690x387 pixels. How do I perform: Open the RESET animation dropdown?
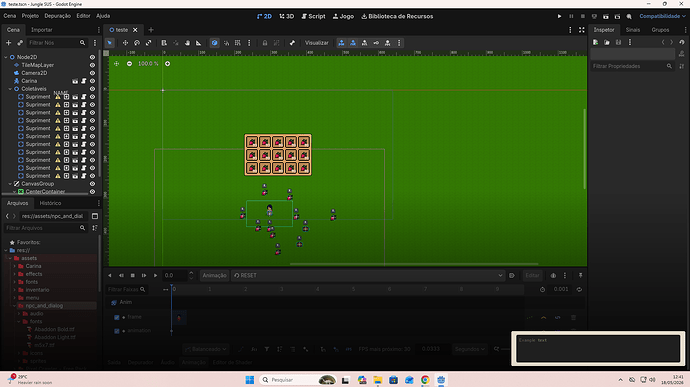coord(368,276)
